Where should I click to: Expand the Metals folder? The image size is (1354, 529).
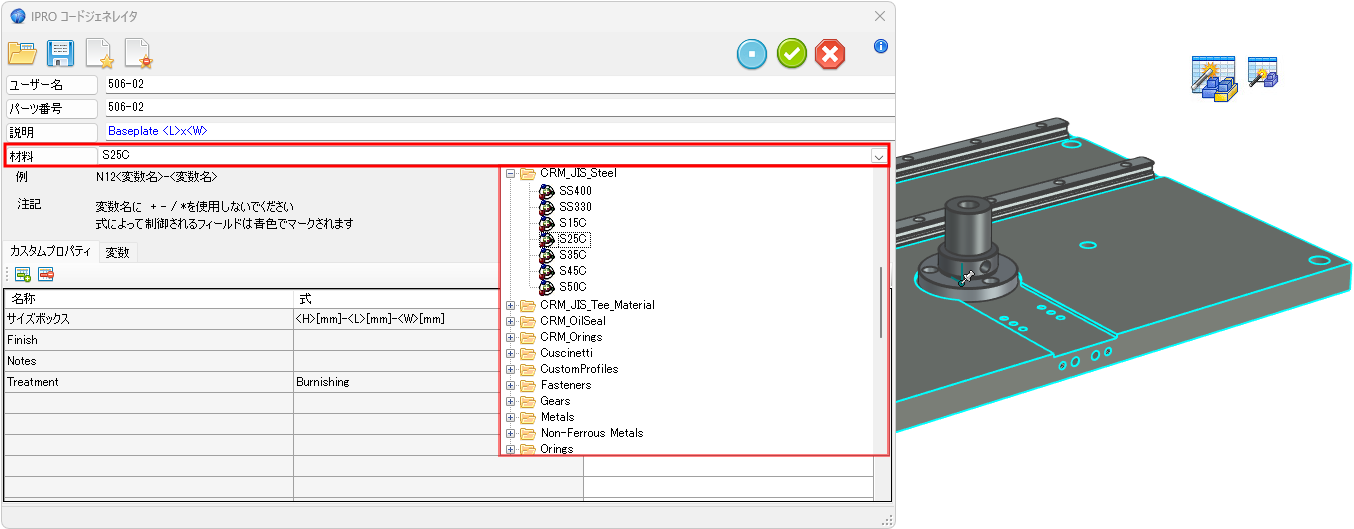510,417
